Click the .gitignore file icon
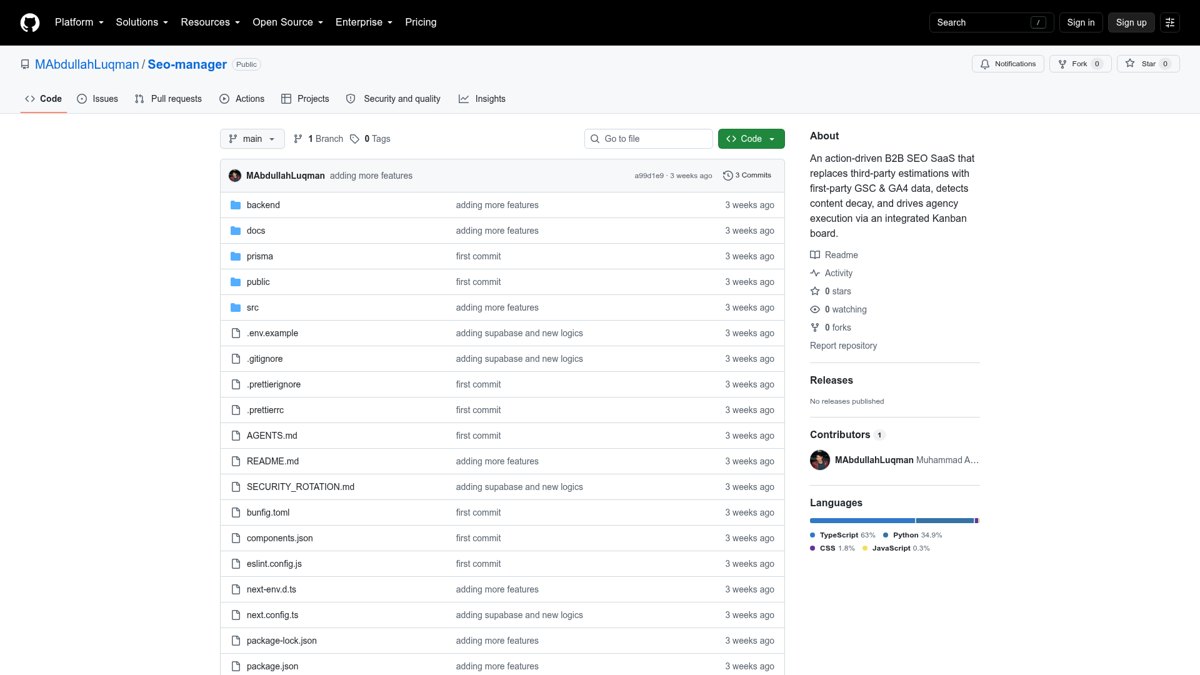 click(x=236, y=359)
